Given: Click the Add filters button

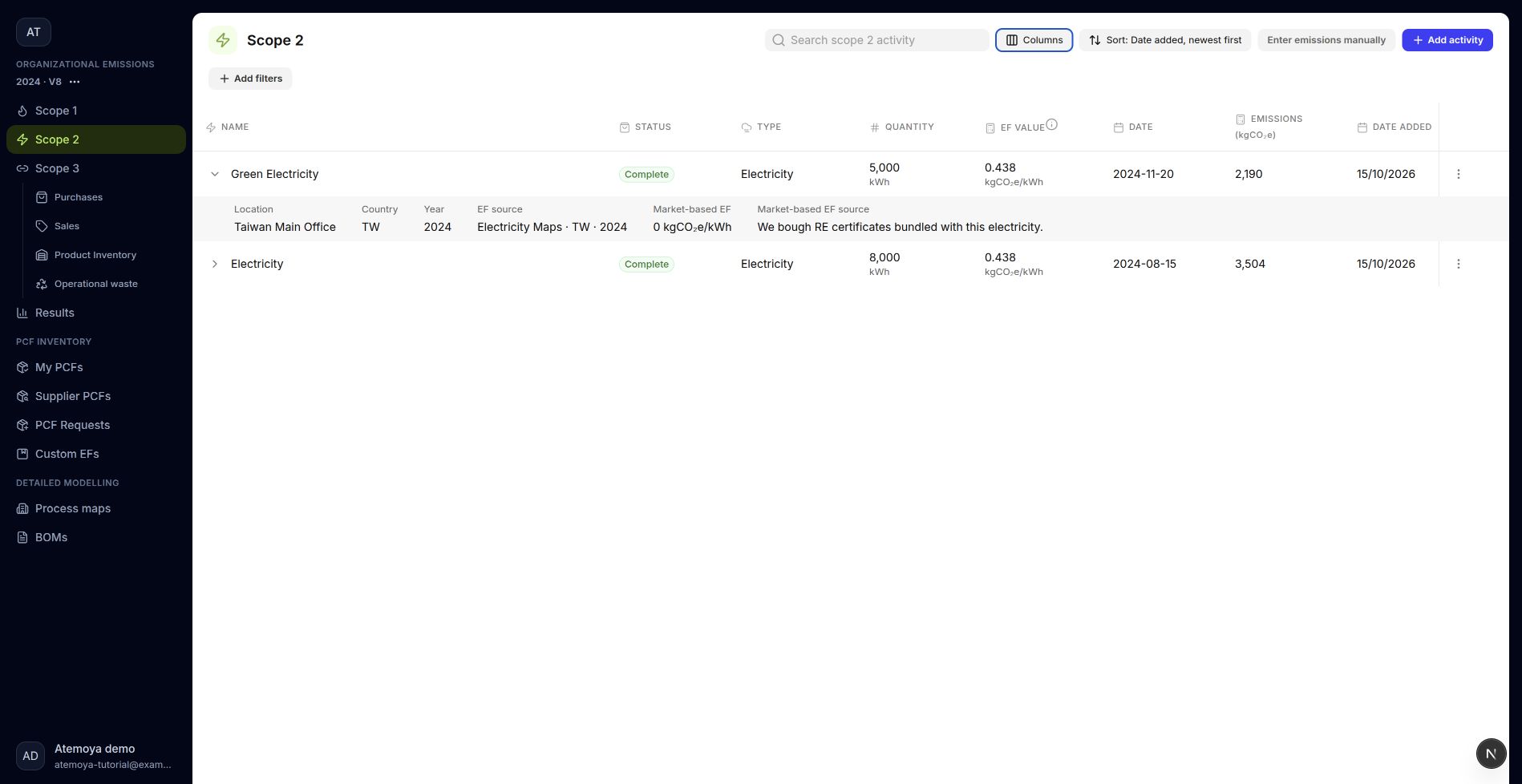Looking at the screenshot, I should pos(250,79).
